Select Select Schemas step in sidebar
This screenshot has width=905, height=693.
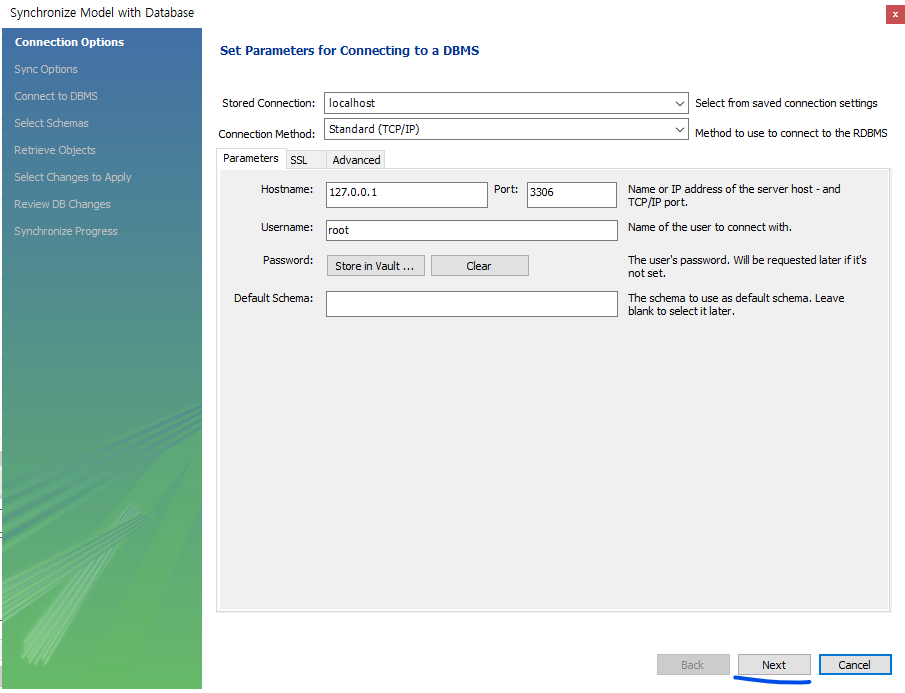51,123
